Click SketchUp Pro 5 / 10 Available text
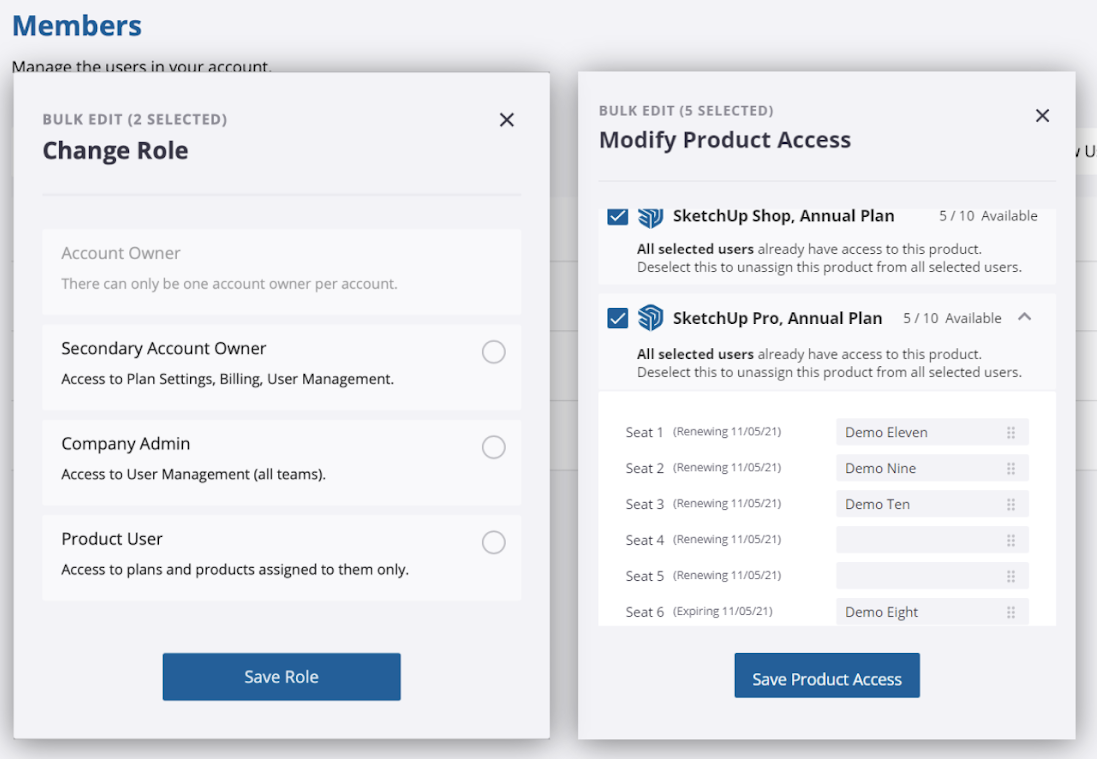 coord(952,318)
